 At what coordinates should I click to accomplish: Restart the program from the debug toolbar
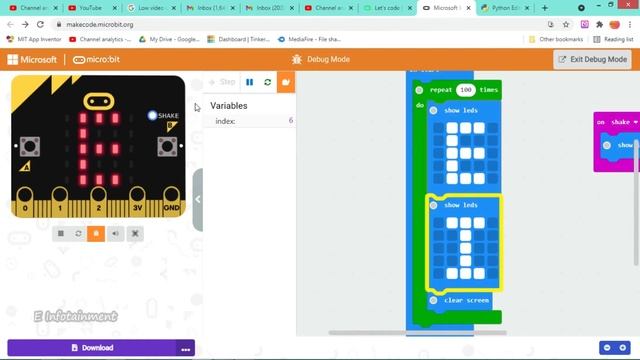point(267,82)
